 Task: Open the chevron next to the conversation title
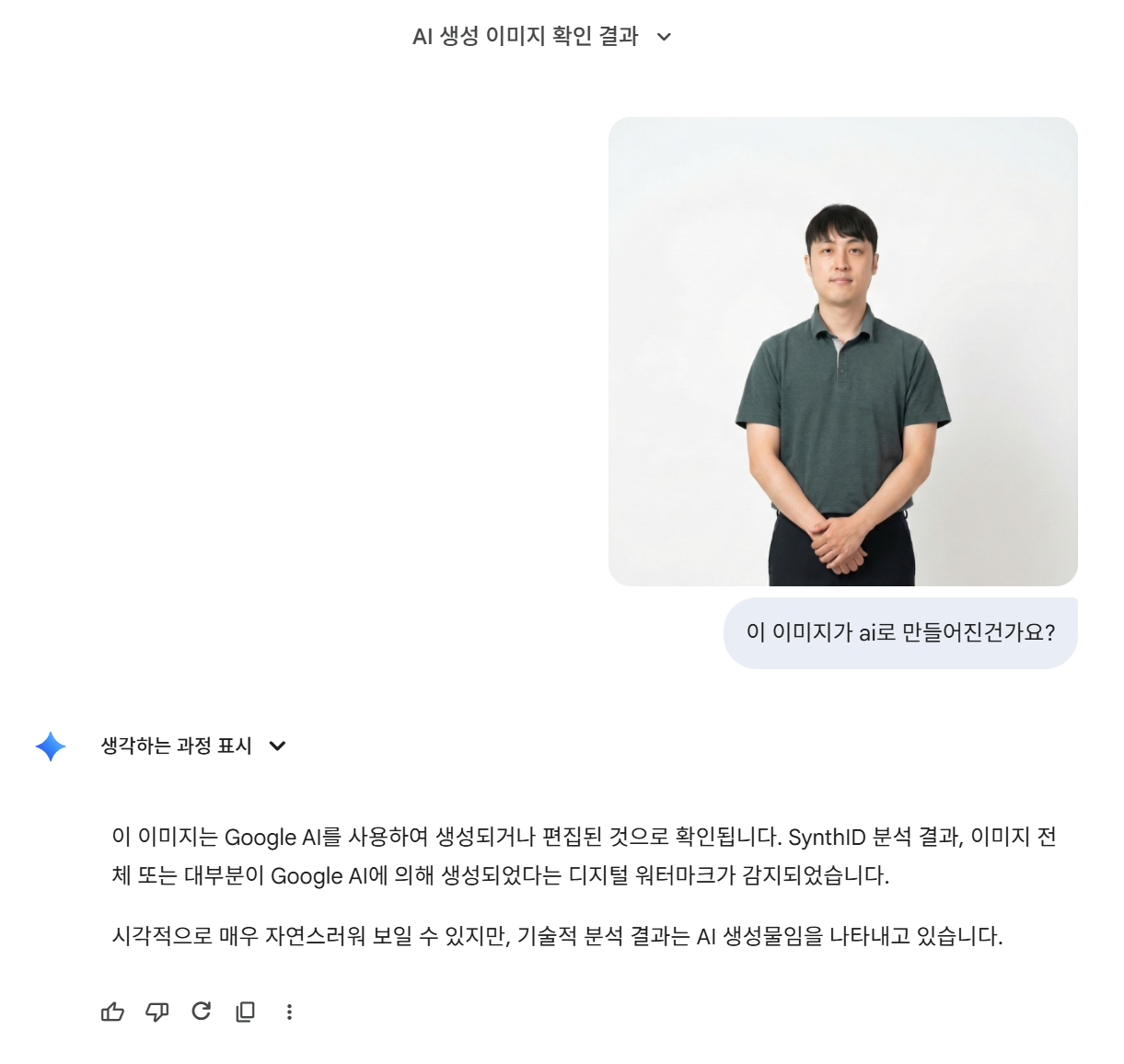coord(665,37)
